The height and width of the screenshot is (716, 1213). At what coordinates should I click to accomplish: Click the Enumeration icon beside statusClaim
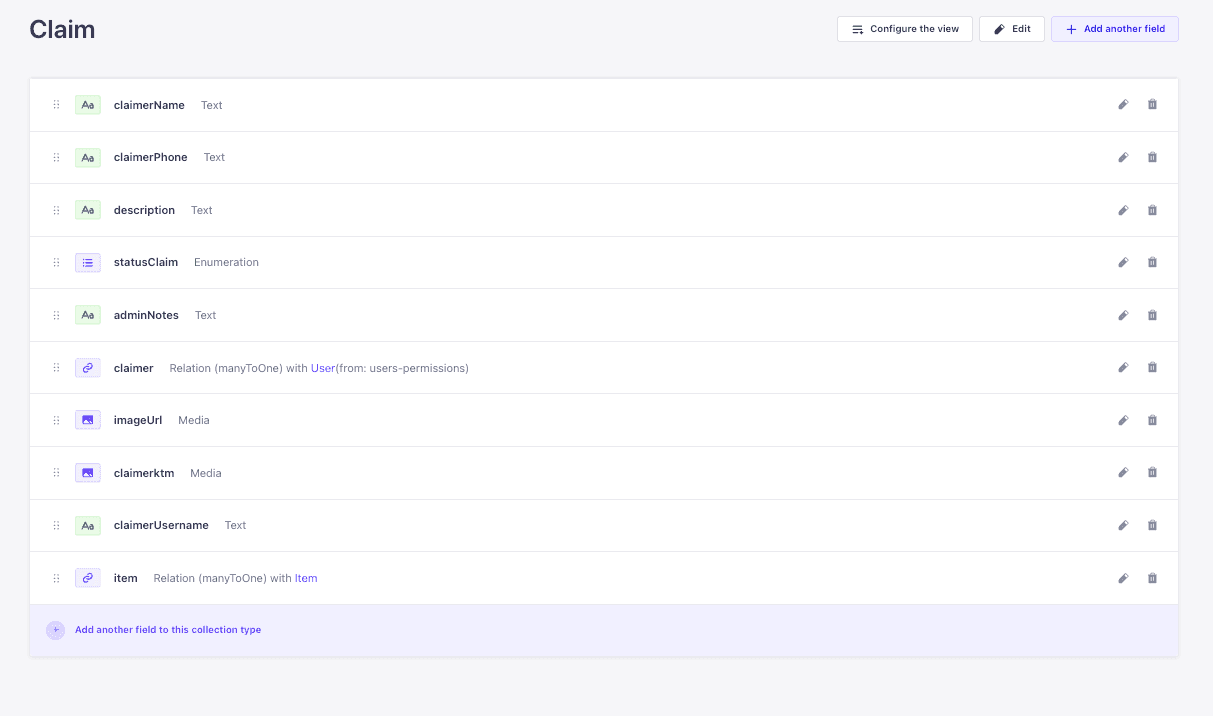[x=87, y=262]
